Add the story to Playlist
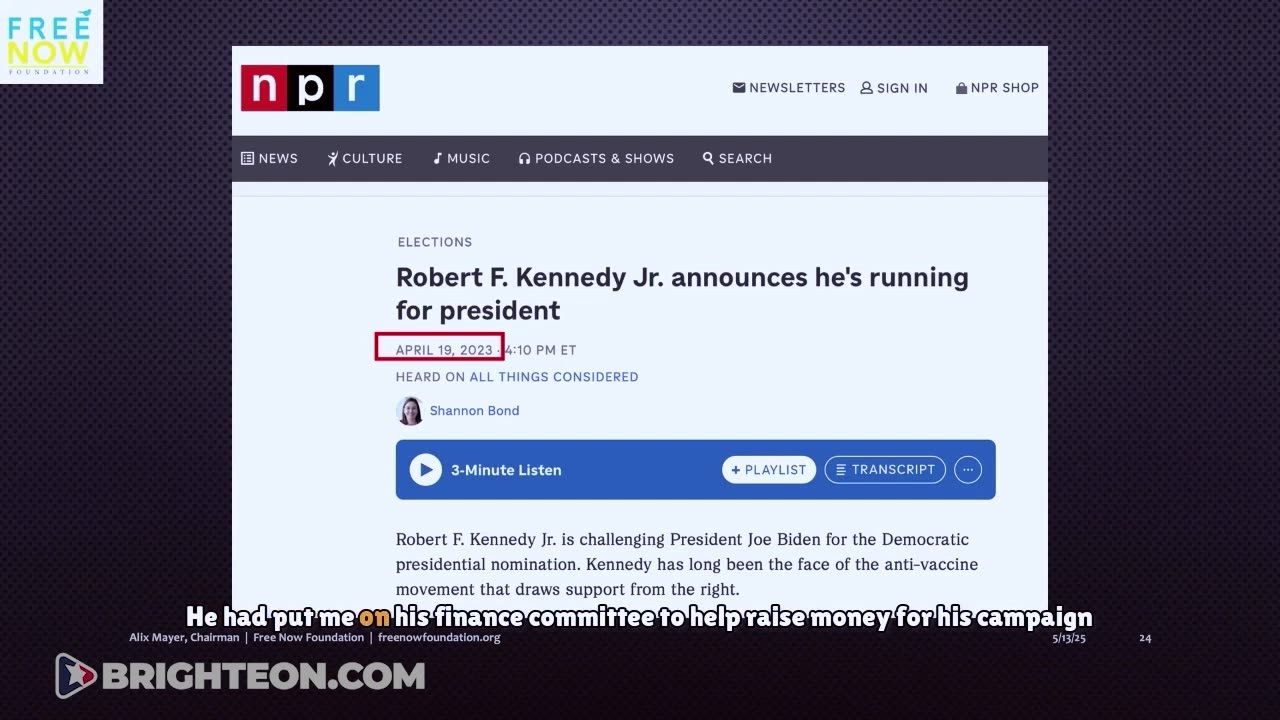The image size is (1280, 720). (x=769, y=469)
